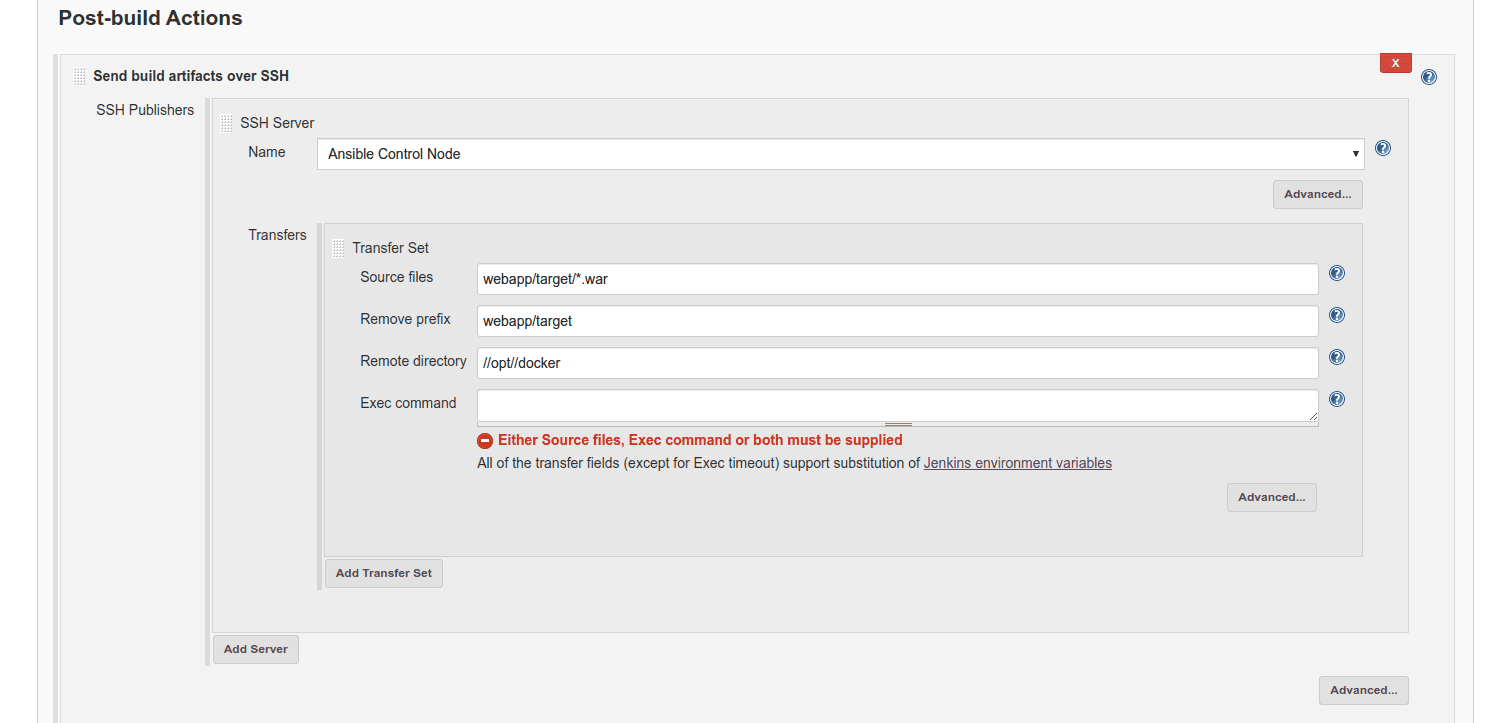
Task: Click the 'Either Source files, Exec command' error text
Action: coord(700,440)
